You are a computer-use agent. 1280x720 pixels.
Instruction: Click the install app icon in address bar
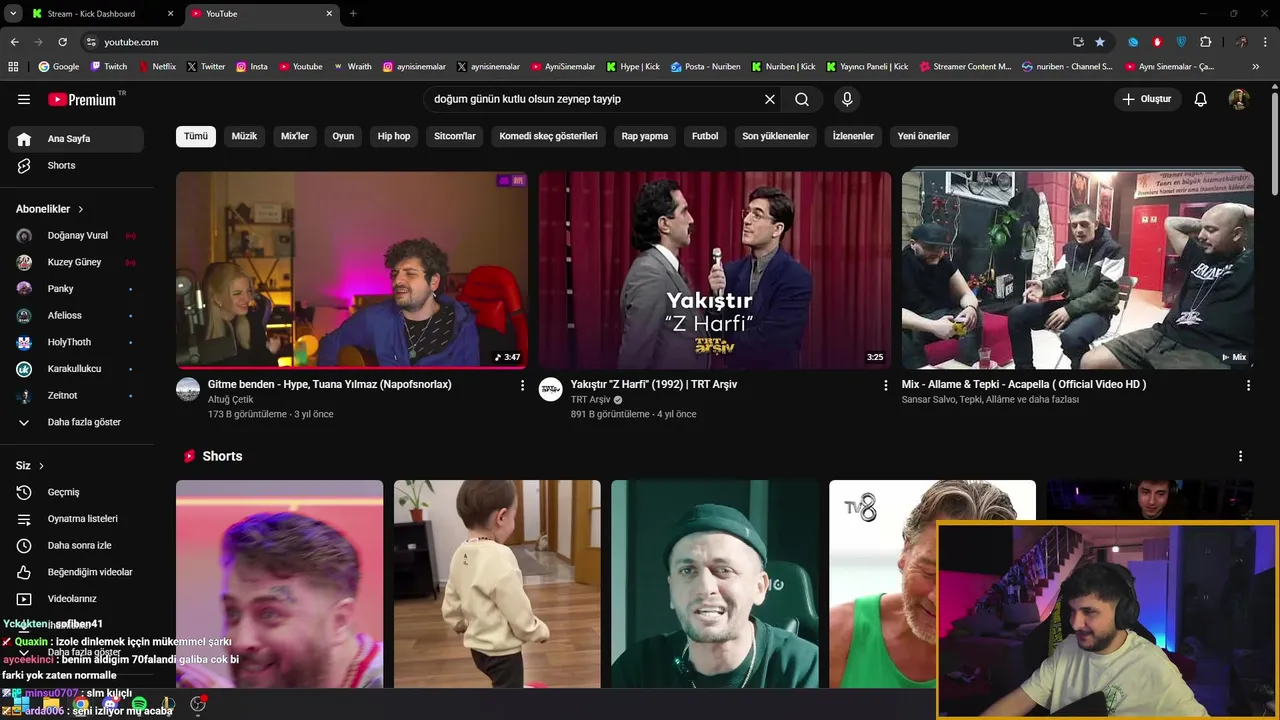(x=1078, y=42)
